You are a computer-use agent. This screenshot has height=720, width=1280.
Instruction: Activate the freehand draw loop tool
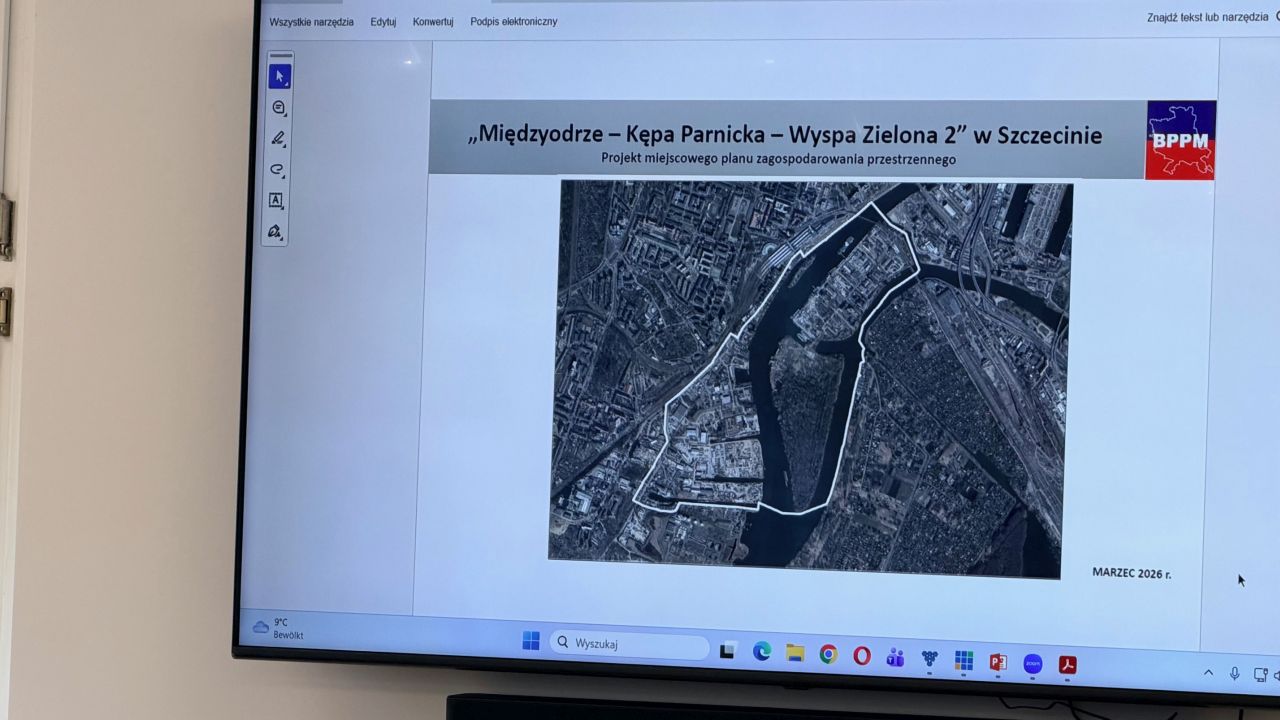coord(277,169)
